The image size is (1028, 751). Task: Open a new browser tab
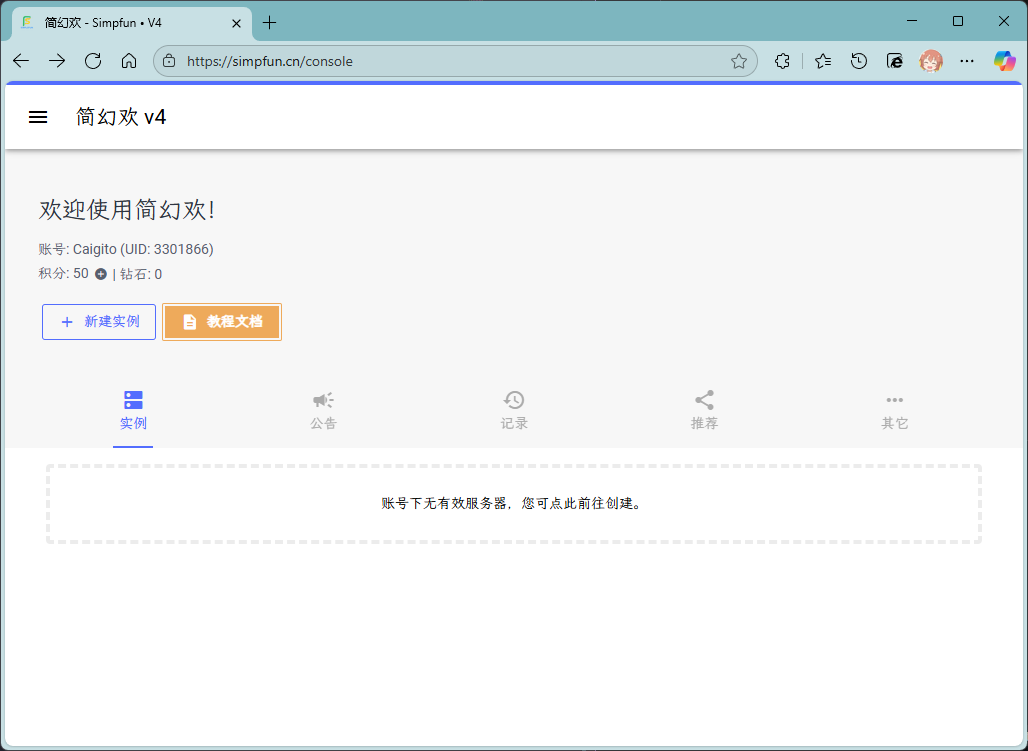tap(269, 23)
